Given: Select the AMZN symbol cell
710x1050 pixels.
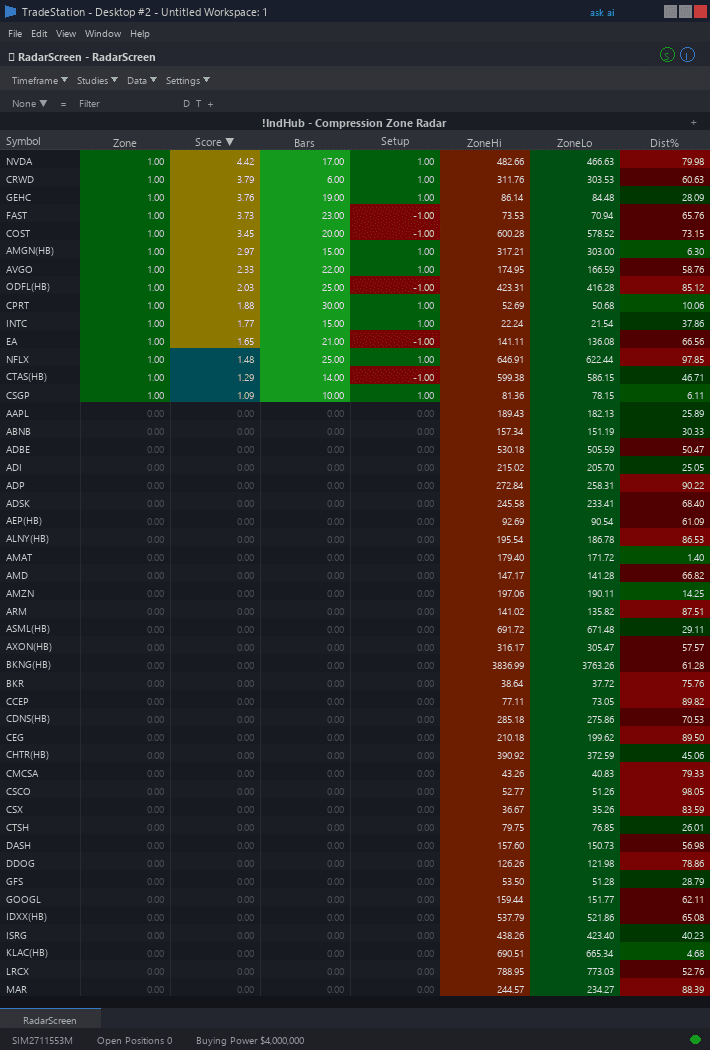Looking at the screenshot, I should point(40,593).
